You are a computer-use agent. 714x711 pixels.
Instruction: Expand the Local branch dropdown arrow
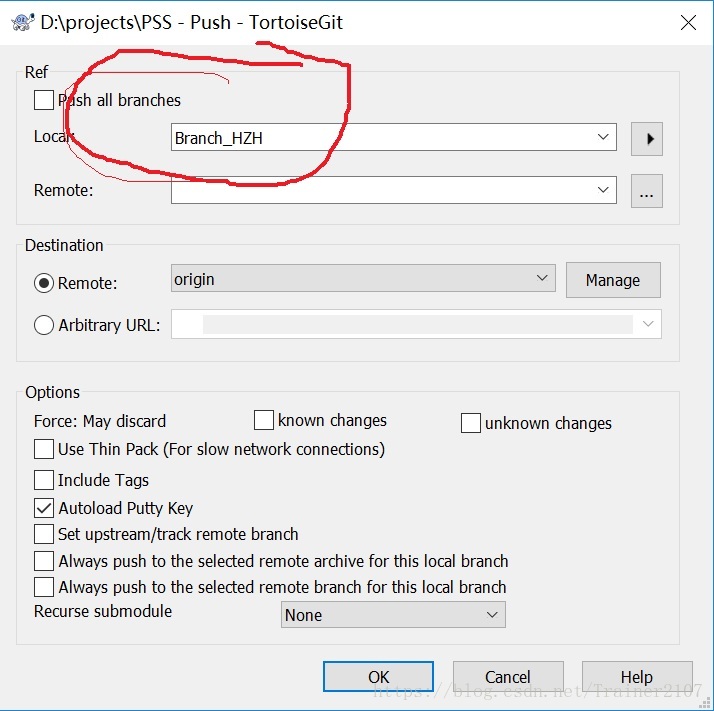click(603, 137)
